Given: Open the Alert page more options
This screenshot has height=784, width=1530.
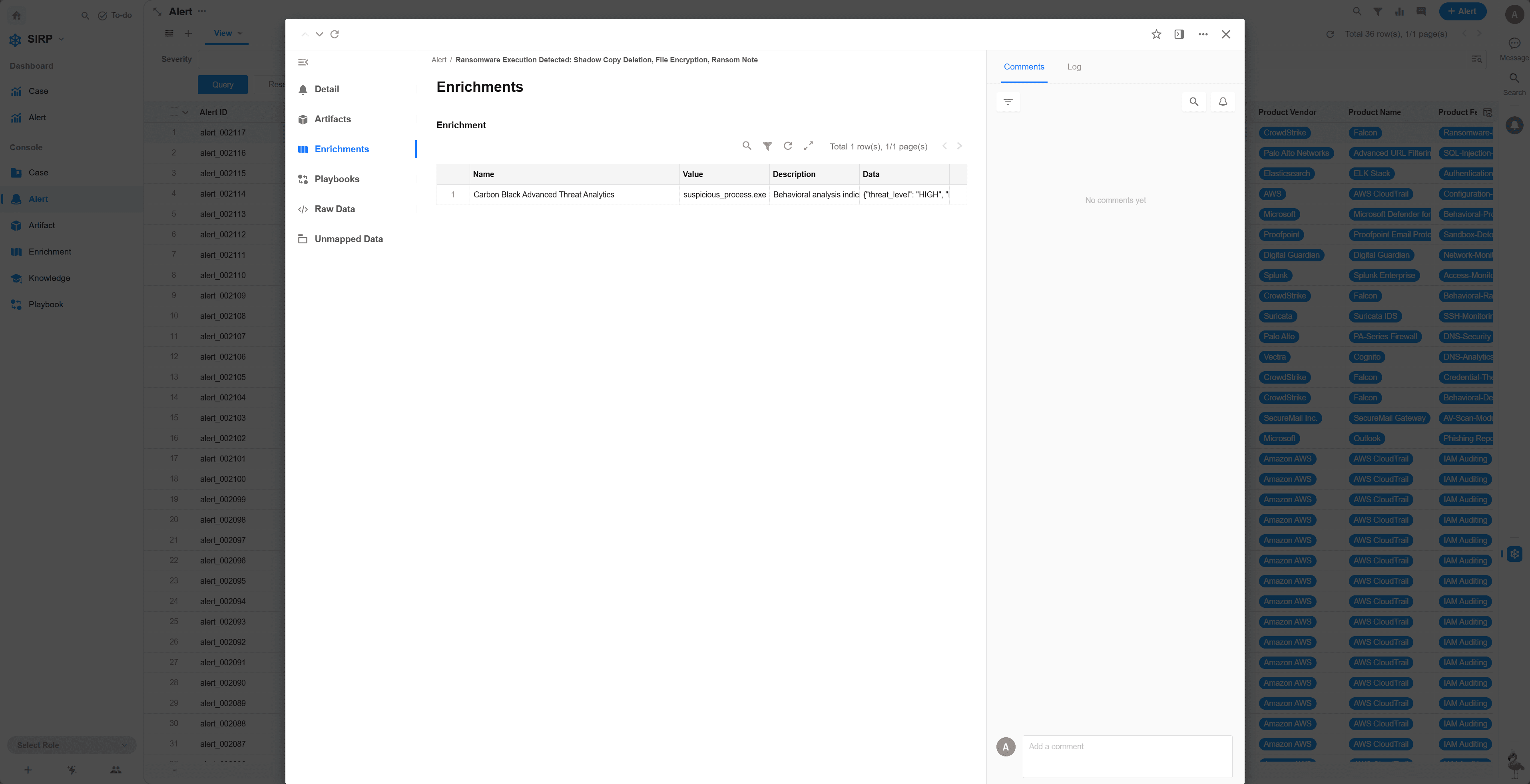Looking at the screenshot, I should point(202,11).
